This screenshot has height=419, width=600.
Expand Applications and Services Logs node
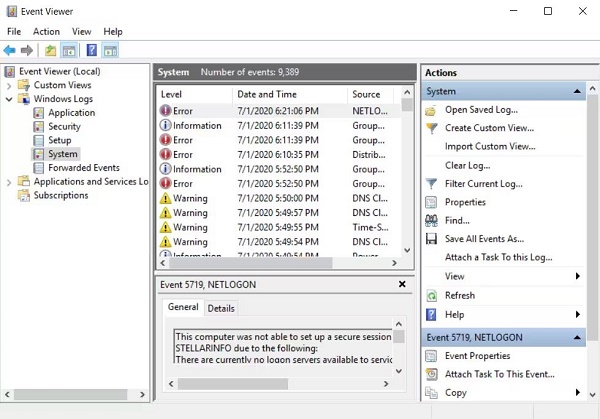coord(9,182)
